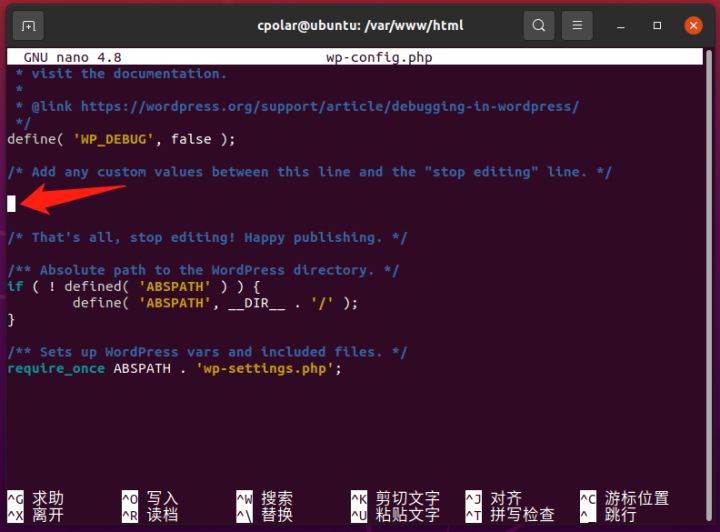This screenshot has height=532, width=720.
Task: Click the wp-config.php filename in header
Action: [x=379, y=57]
